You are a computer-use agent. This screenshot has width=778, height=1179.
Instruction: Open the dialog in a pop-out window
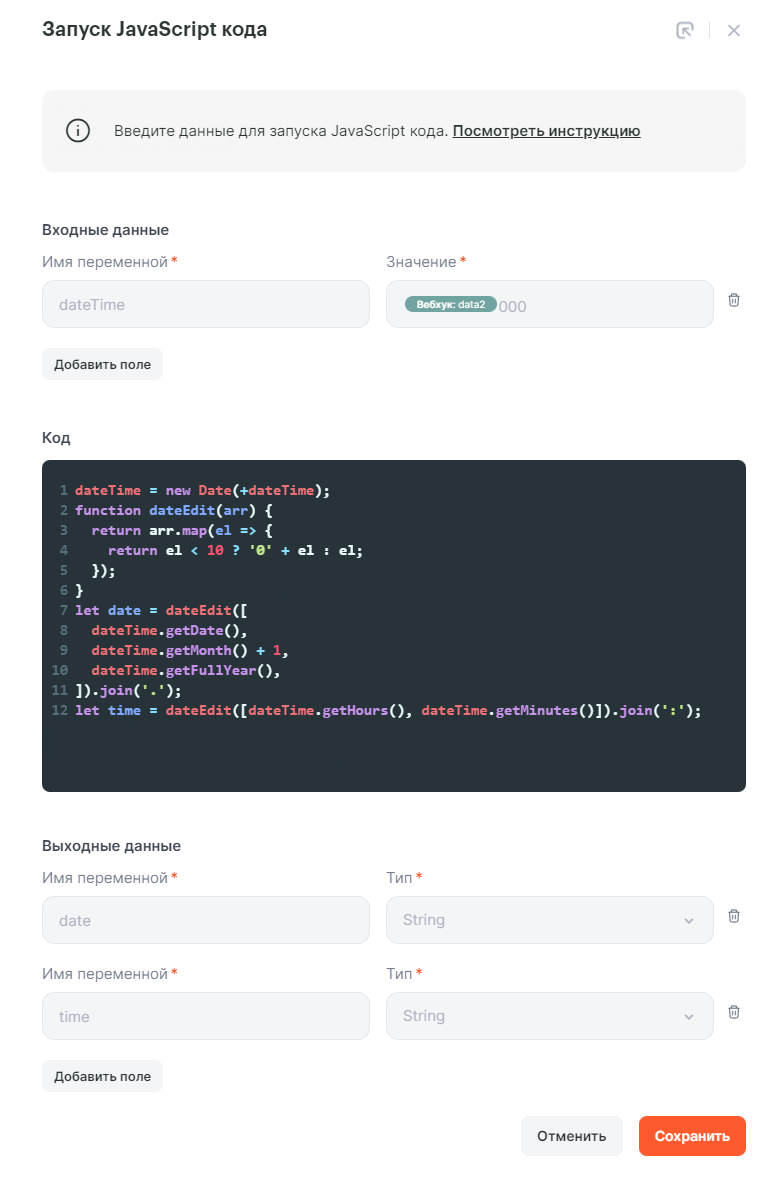[685, 30]
